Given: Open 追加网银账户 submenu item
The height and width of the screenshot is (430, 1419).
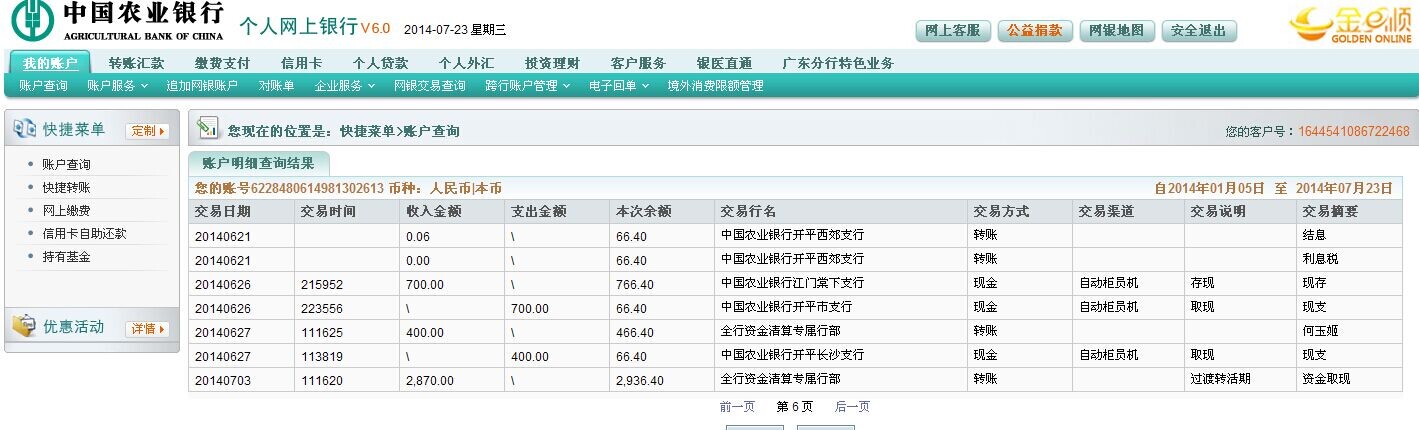Looking at the screenshot, I should (202, 86).
